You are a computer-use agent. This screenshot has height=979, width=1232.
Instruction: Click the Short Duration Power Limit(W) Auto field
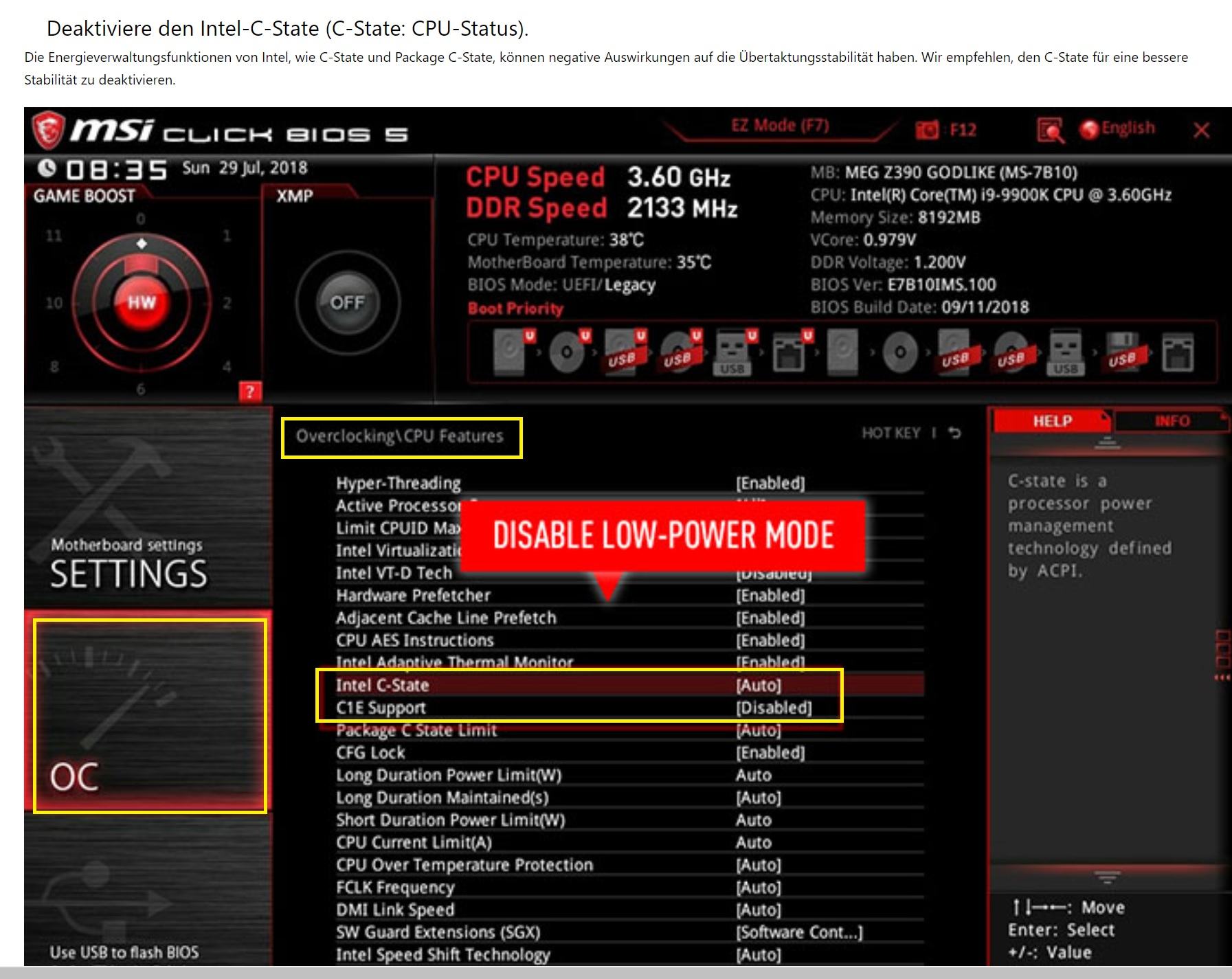pos(754,820)
